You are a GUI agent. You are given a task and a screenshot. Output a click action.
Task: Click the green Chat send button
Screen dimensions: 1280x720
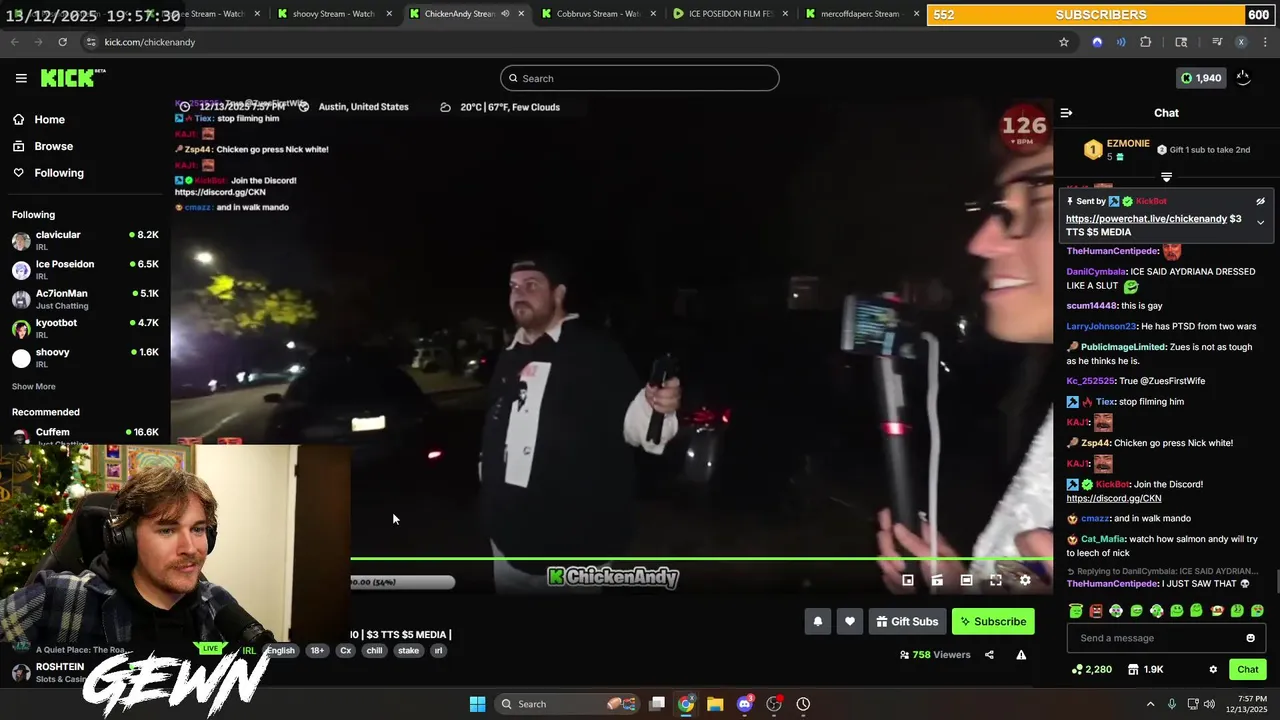tap(1247, 670)
